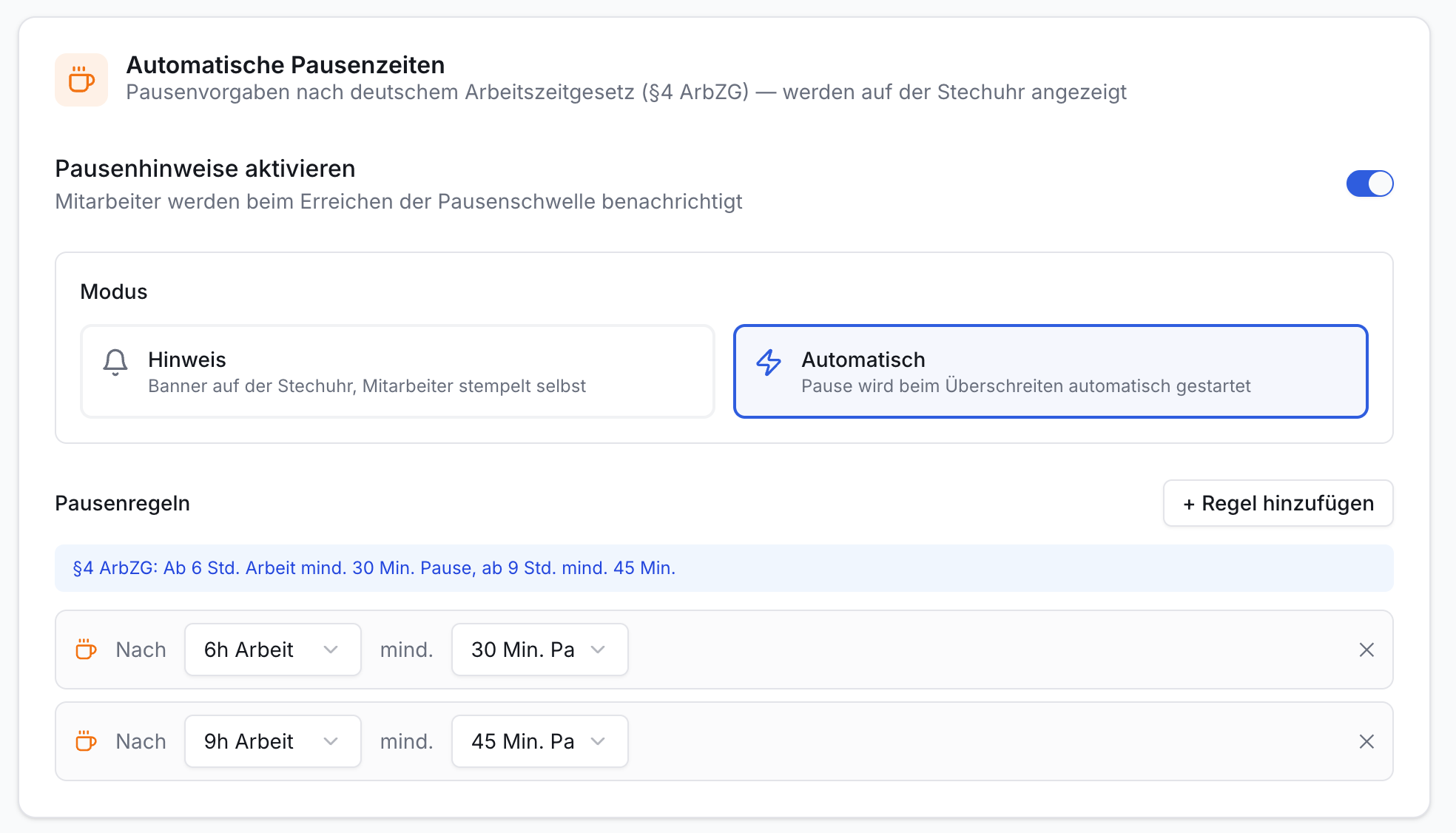Image resolution: width=1456 pixels, height=833 pixels.
Task: Click the Pausenhinweise aktivieren label
Action: 206,169
